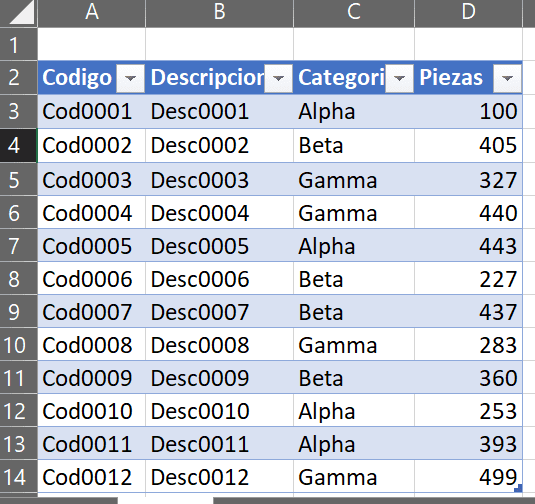The width and height of the screenshot is (535, 504).
Task: Select row 10 header
Action: 18,345
